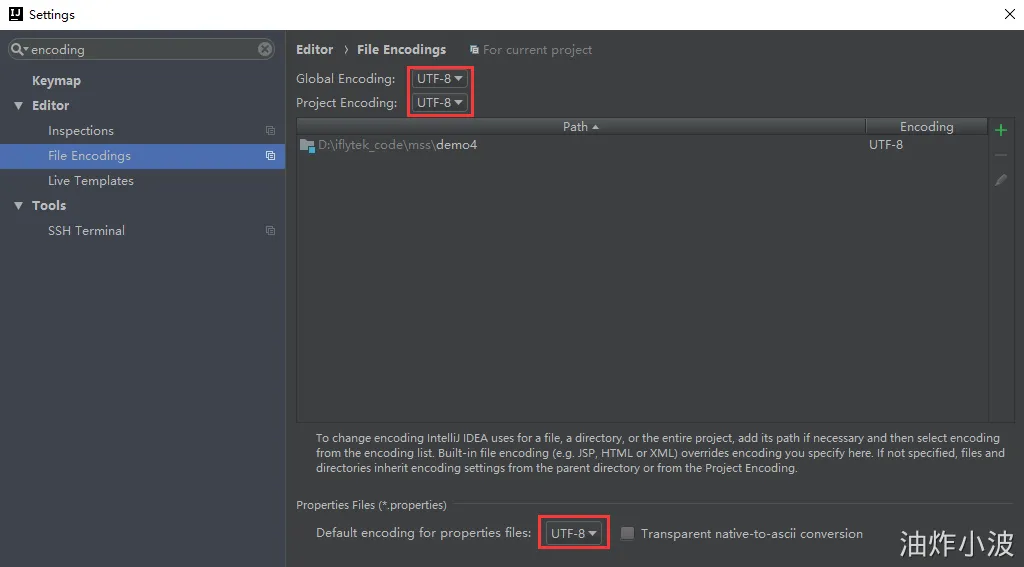Select Live Templates in the settings tree

90,180
